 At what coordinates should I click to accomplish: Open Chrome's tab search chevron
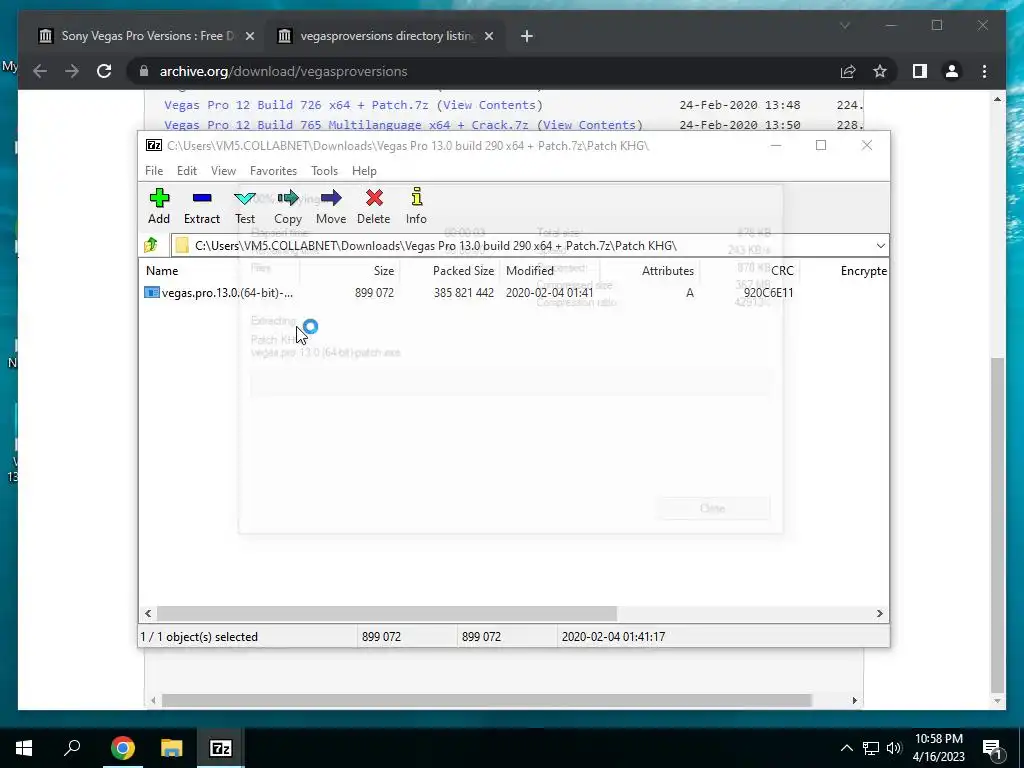[844, 25]
